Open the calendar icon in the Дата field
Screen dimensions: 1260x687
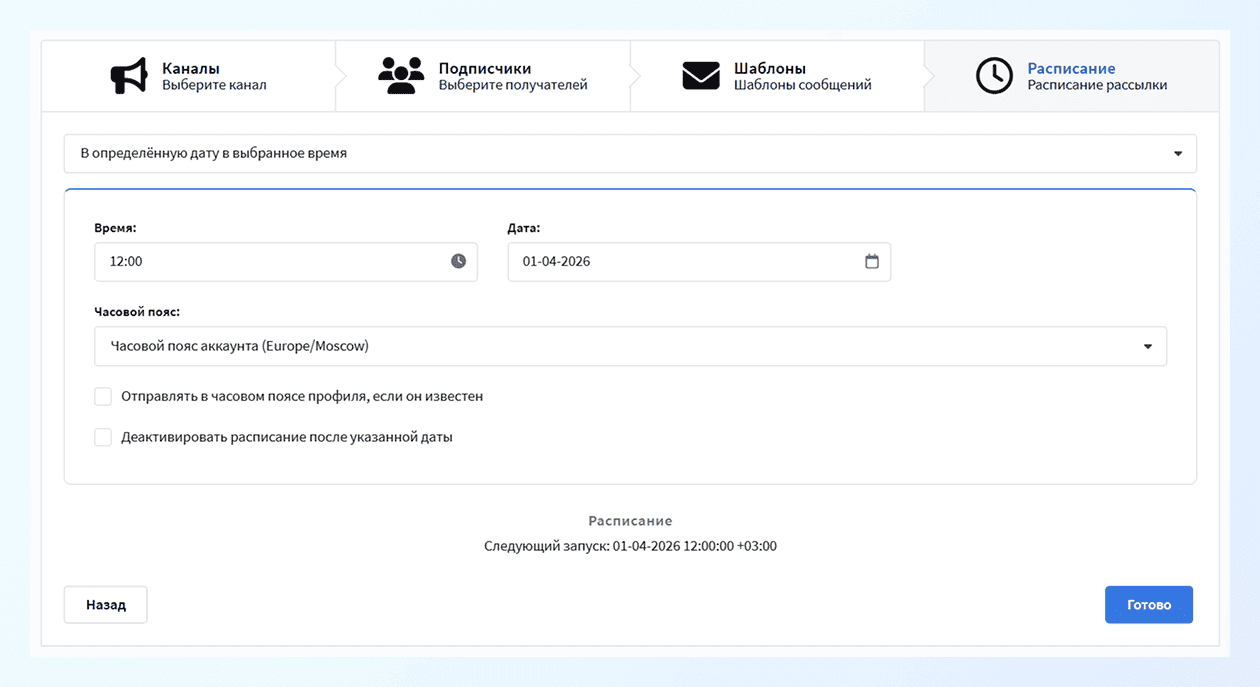[x=871, y=261]
